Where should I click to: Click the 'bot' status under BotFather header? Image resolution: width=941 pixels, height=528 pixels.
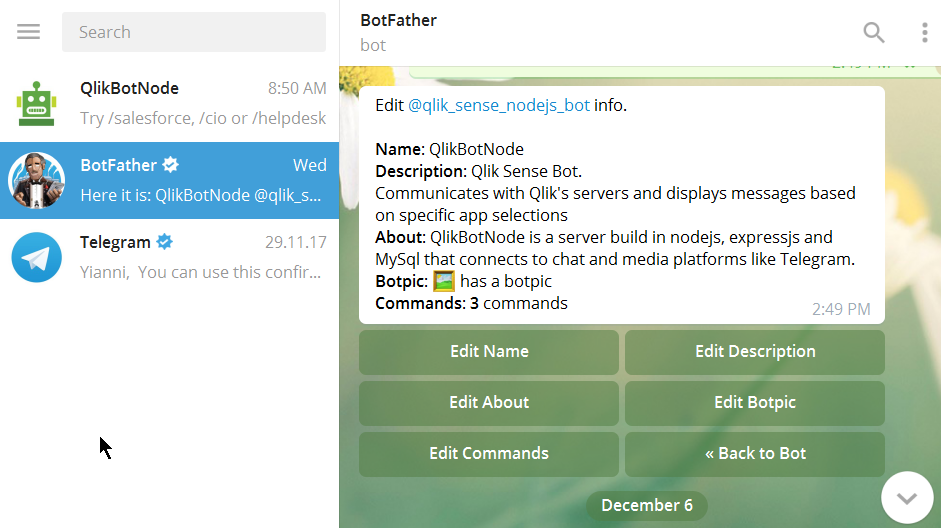tap(373, 46)
